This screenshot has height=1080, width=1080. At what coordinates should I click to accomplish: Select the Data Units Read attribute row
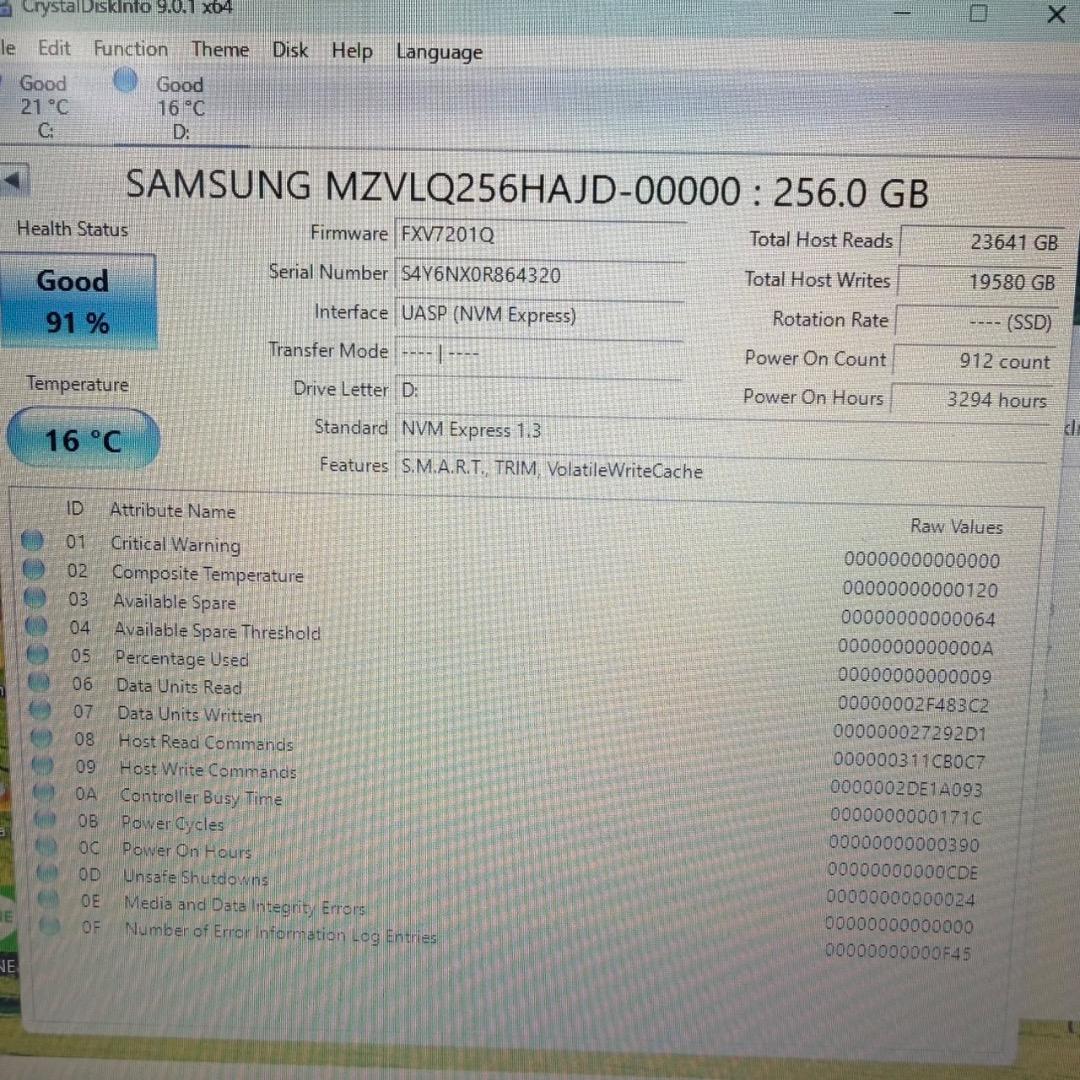tap(510, 693)
